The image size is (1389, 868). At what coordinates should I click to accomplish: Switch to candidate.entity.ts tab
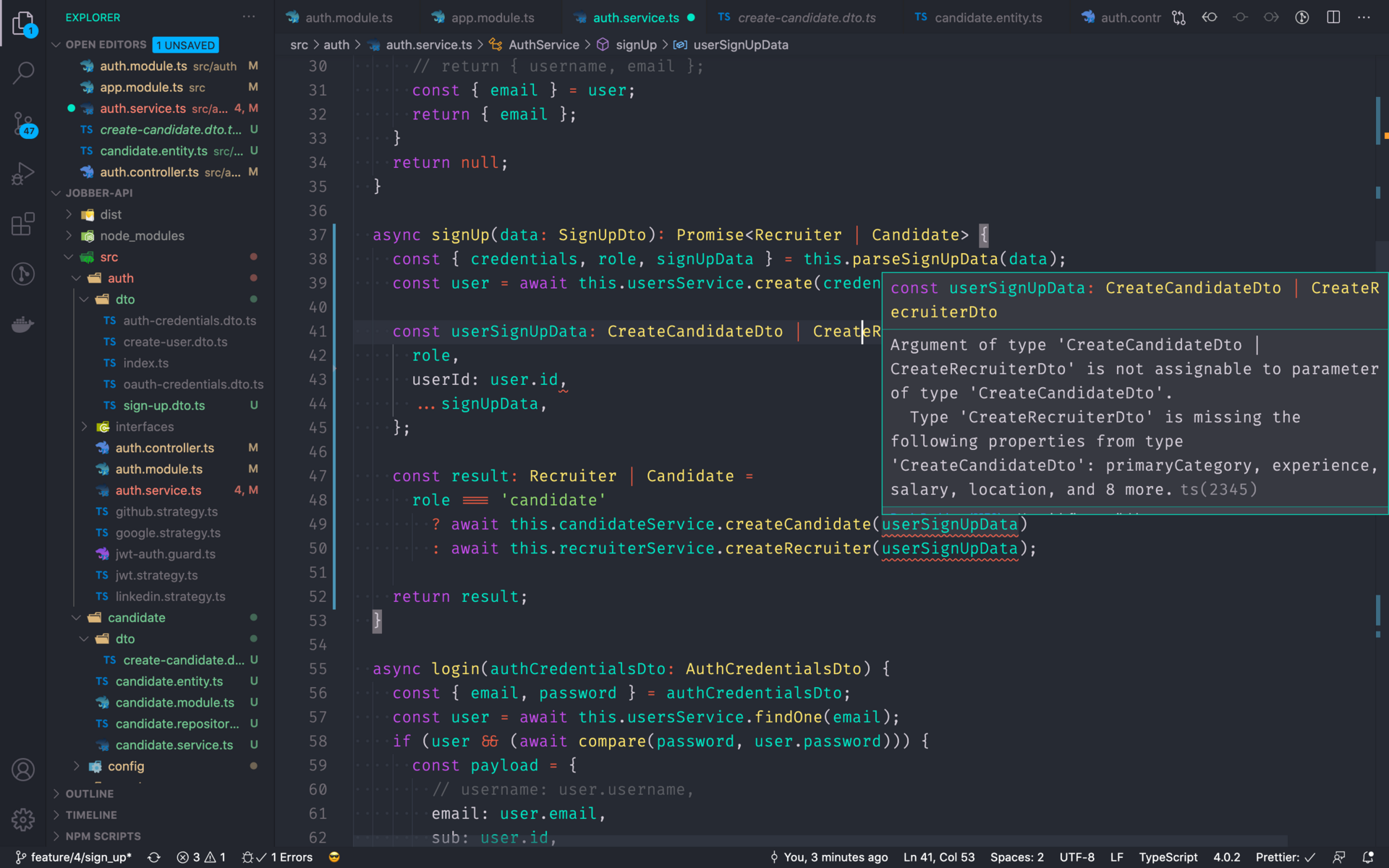click(x=988, y=17)
